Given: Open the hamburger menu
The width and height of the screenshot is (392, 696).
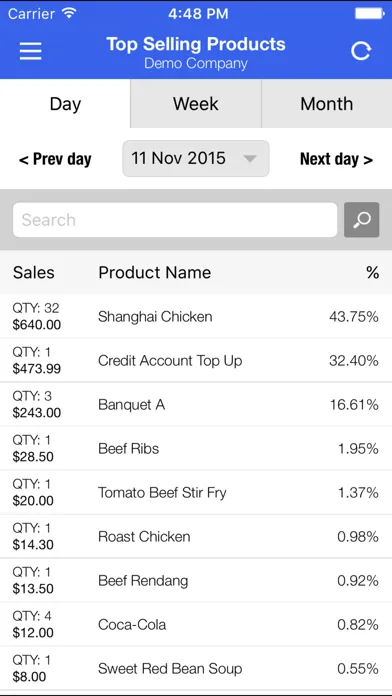Looking at the screenshot, I should (31, 51).
